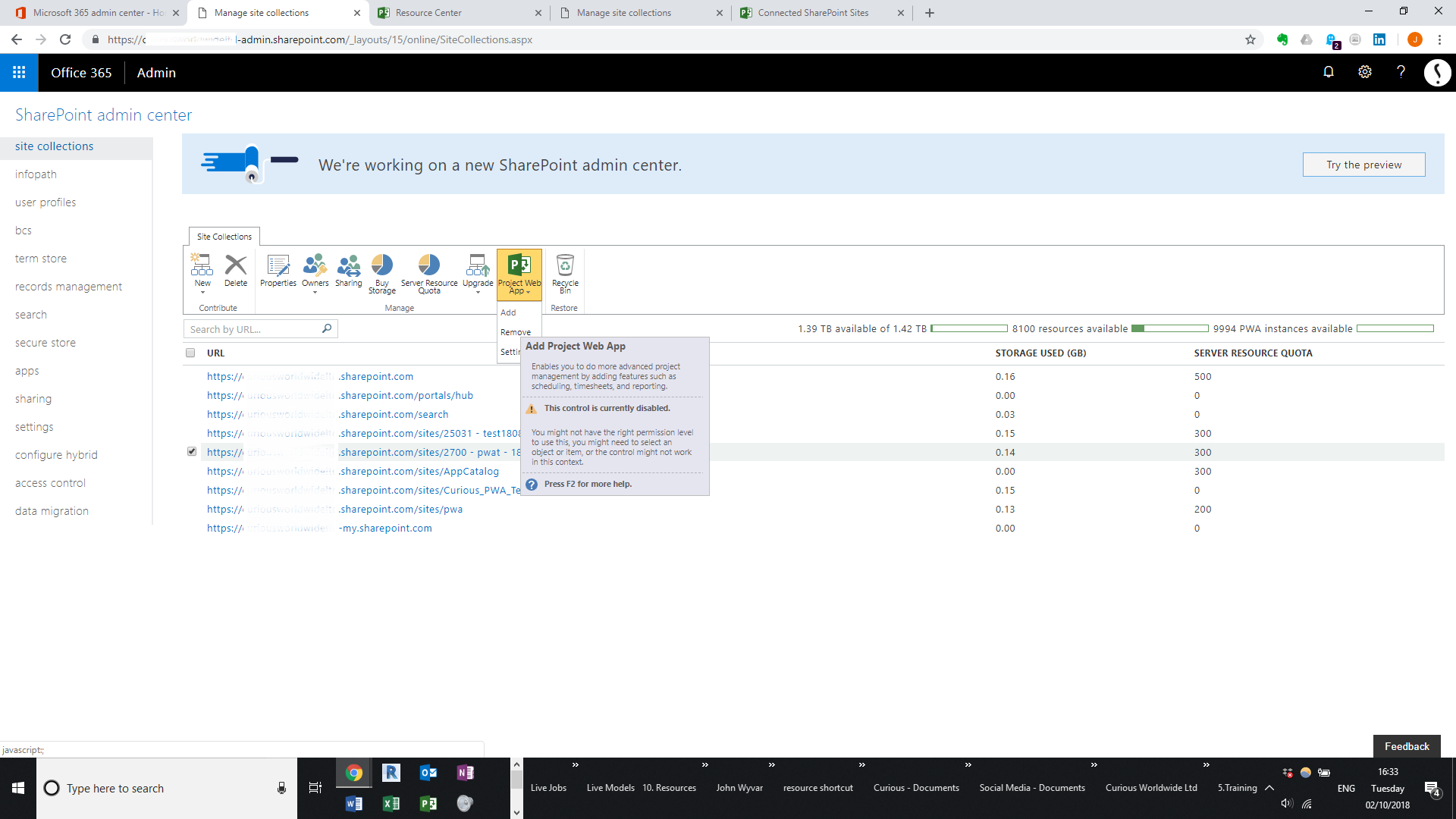This screenshot has width=1456, height=819.
Task: Click the help question mark icon
Action: coord(1401,72)
